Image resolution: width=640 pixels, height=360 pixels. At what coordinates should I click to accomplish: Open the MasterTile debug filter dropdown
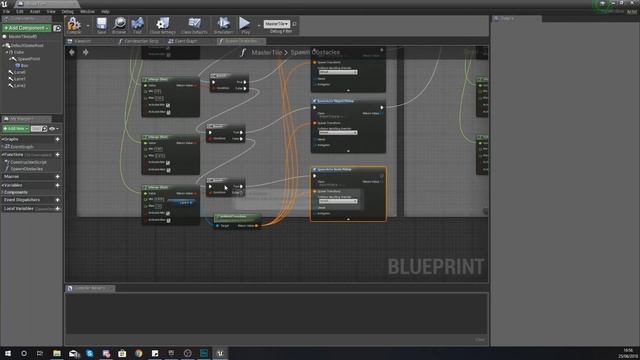tap(277, 24)
